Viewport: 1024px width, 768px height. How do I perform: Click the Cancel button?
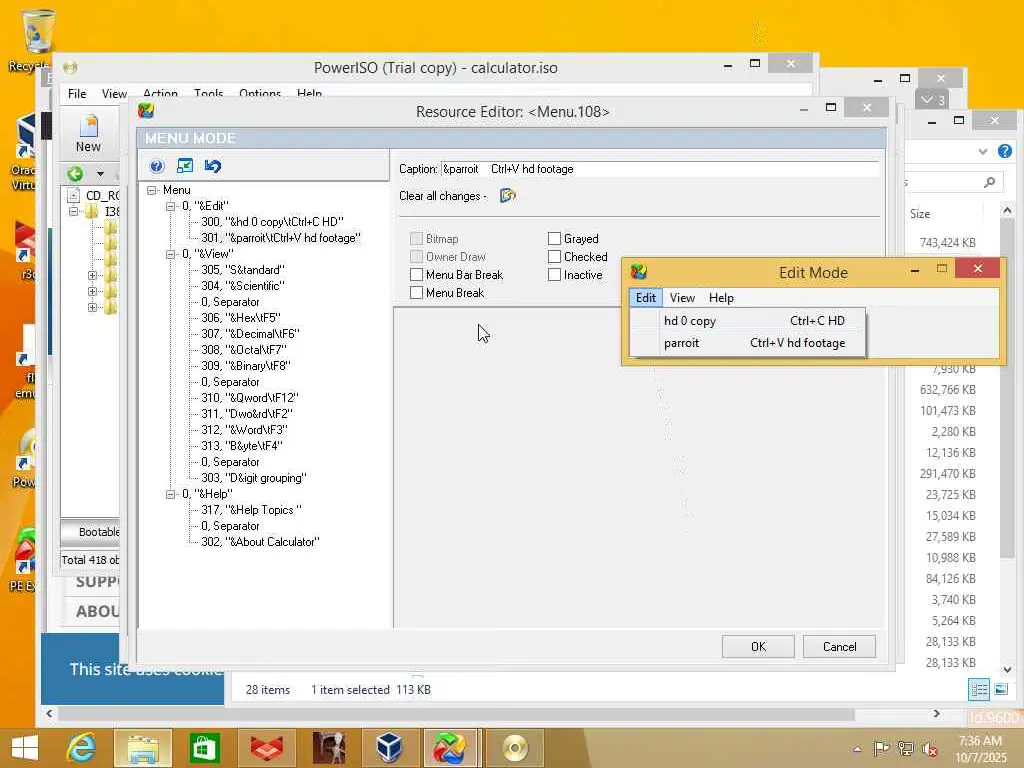[x=839, y=647]
